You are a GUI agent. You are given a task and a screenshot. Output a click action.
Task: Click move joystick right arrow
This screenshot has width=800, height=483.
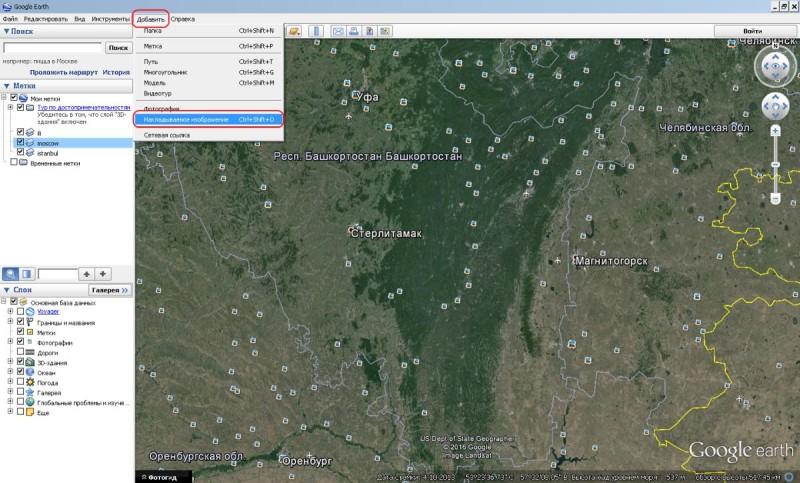(785, 107)
